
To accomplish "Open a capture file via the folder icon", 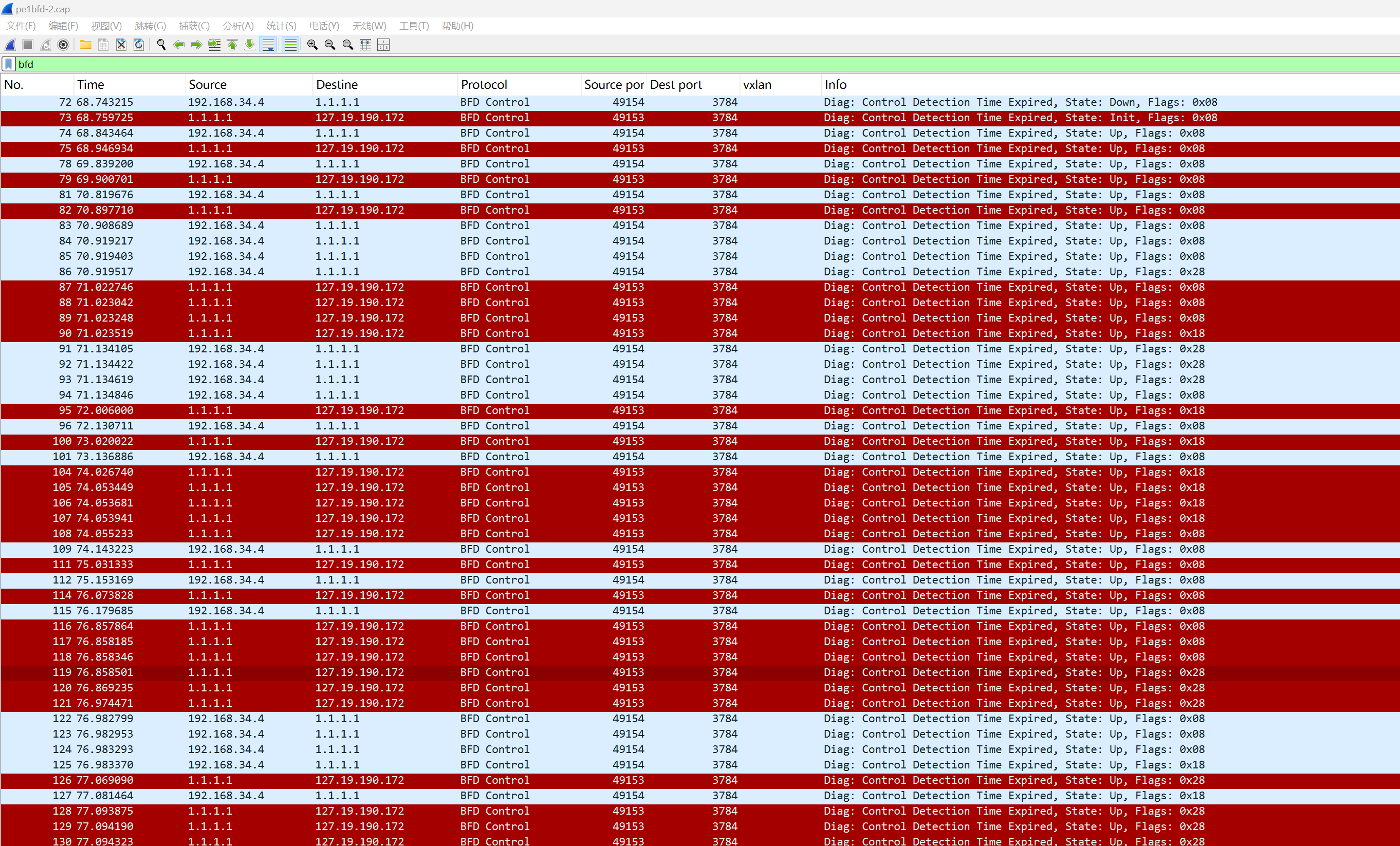I will point(86,45).
